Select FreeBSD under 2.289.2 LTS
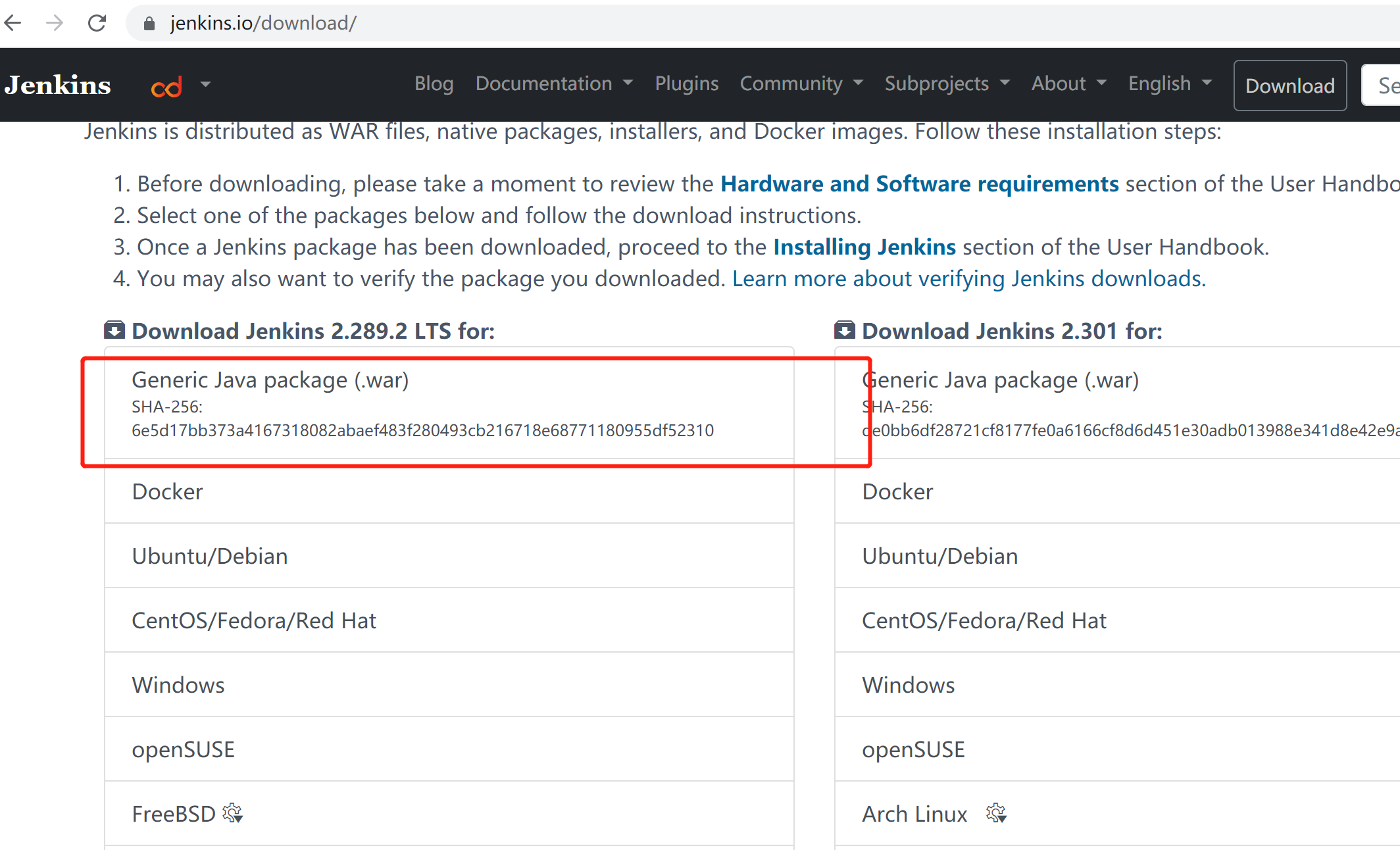Screen dimensions: 1400x850 [449, 814]
